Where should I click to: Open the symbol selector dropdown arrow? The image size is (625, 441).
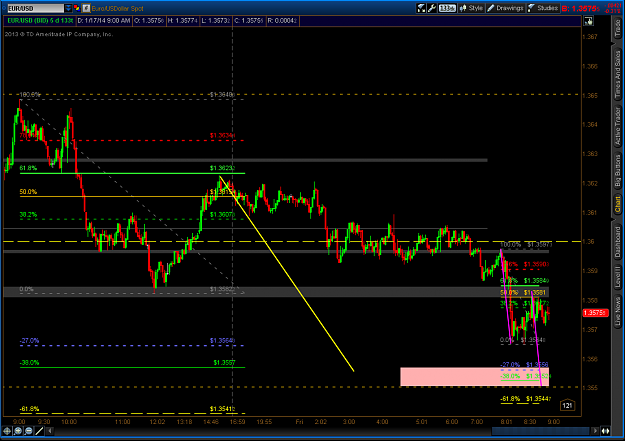[x=68, y=8]
